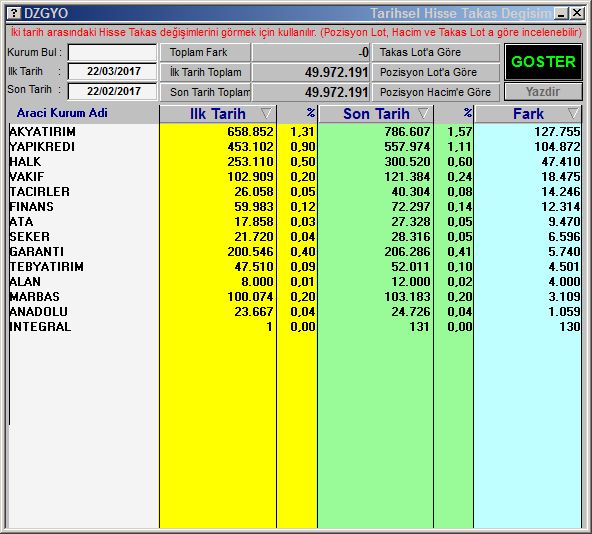Screen dimensions: 592x534
Task: Select Pozisyon Lot'a Göre view option
Action: (x=436, y=72)
